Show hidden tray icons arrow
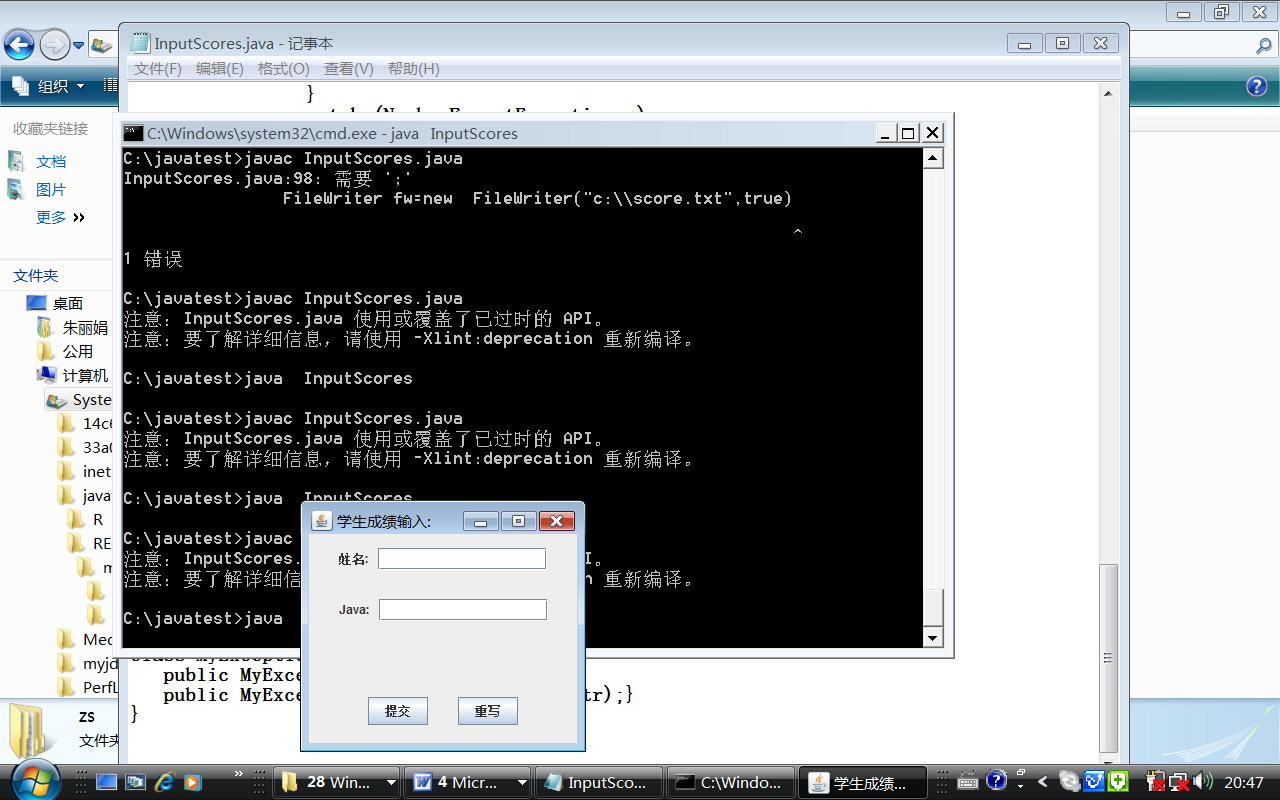 click(1042, 782)
